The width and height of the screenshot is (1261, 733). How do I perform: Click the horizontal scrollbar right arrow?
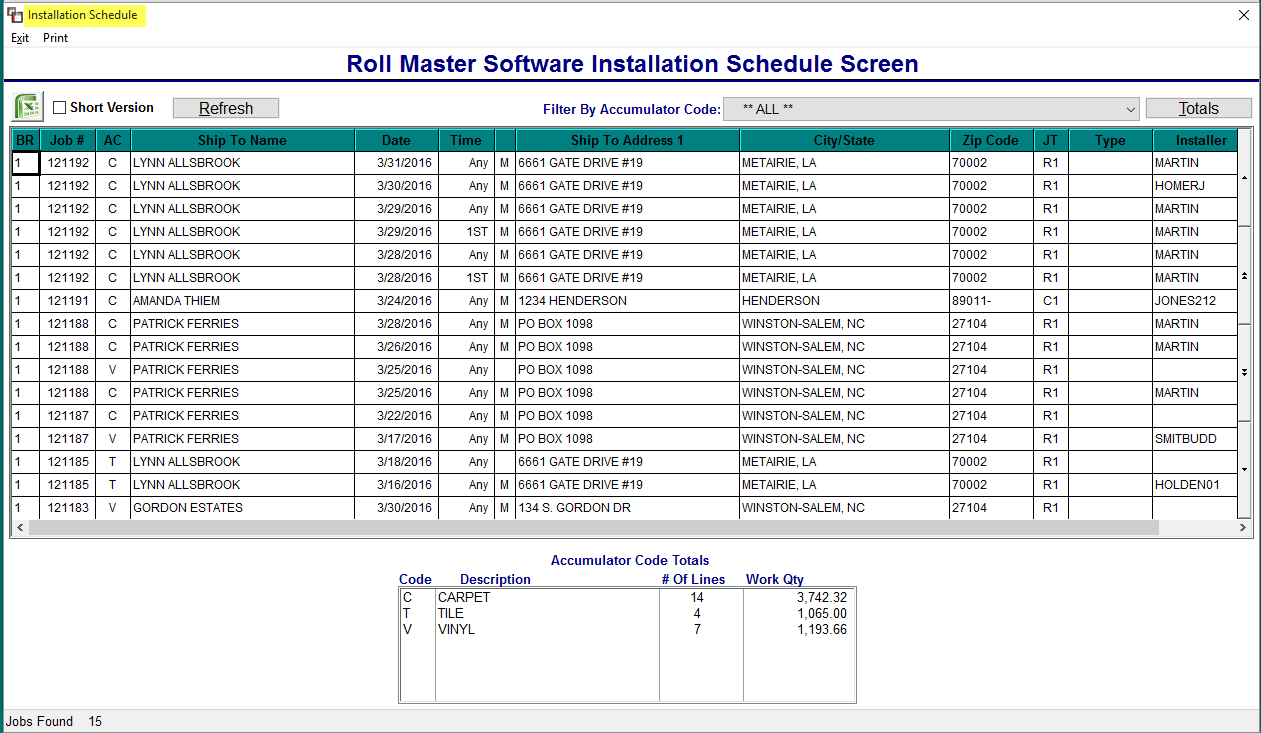1243,527
